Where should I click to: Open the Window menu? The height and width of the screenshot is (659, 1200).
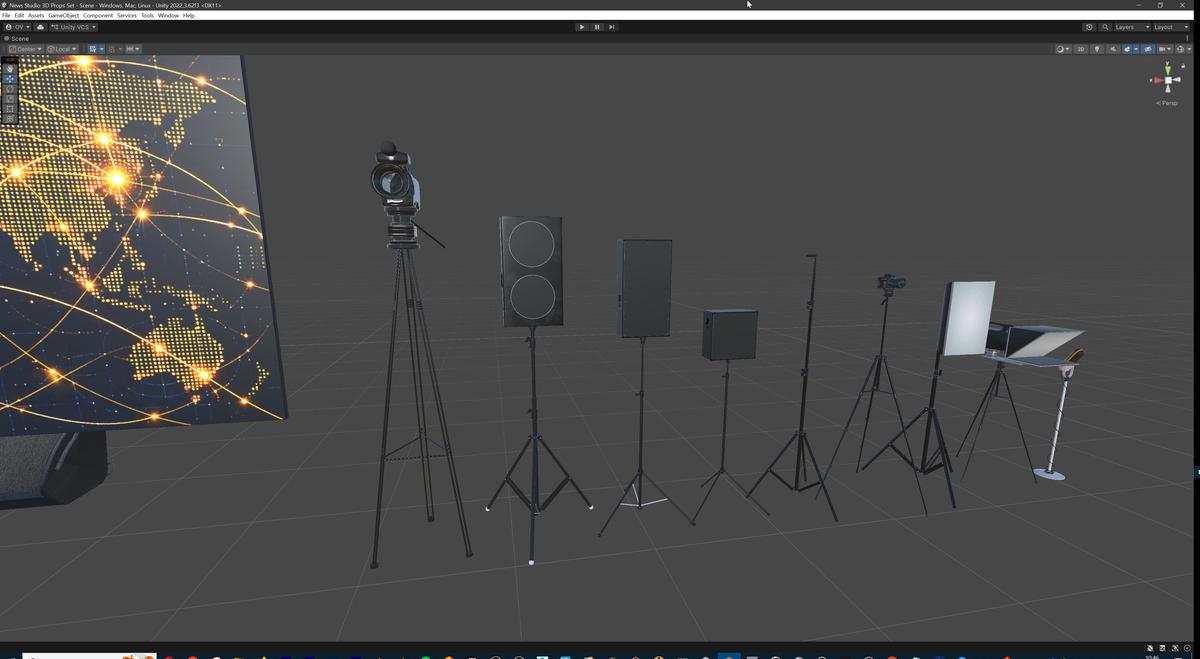168,15
